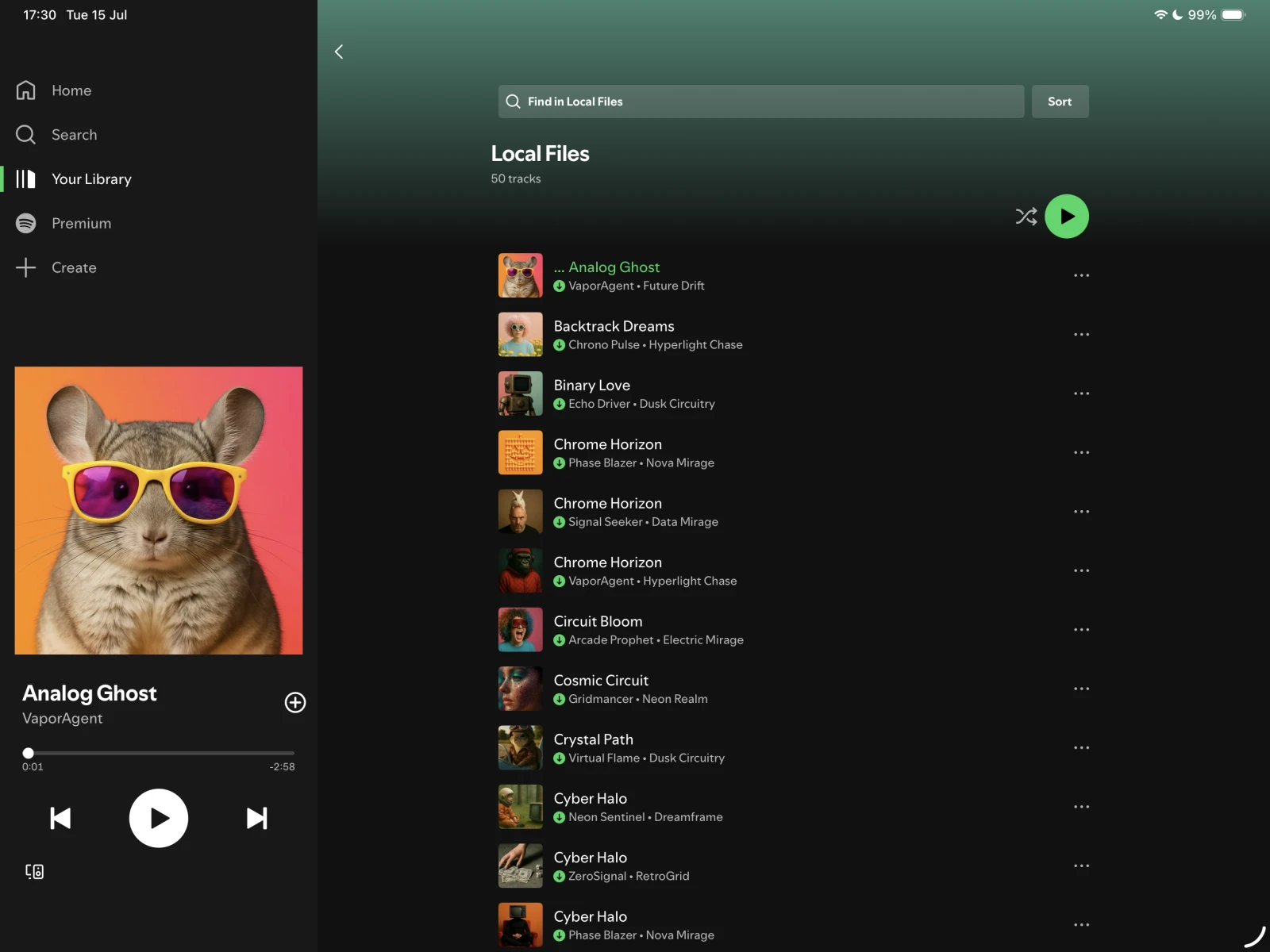Open the Sort options

(x=1059, y=102)
